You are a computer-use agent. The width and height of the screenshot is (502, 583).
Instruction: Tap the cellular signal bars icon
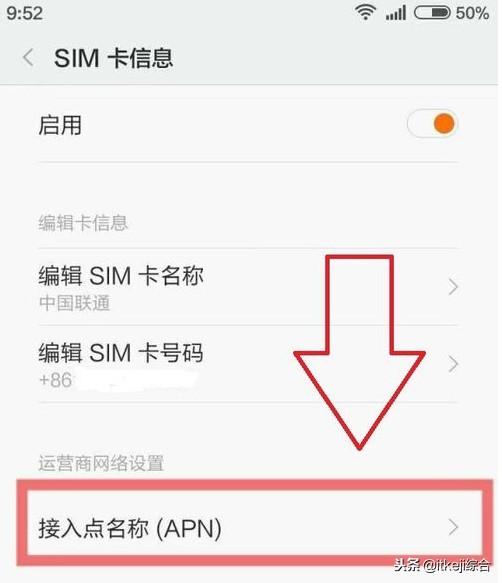pos(396,13)
